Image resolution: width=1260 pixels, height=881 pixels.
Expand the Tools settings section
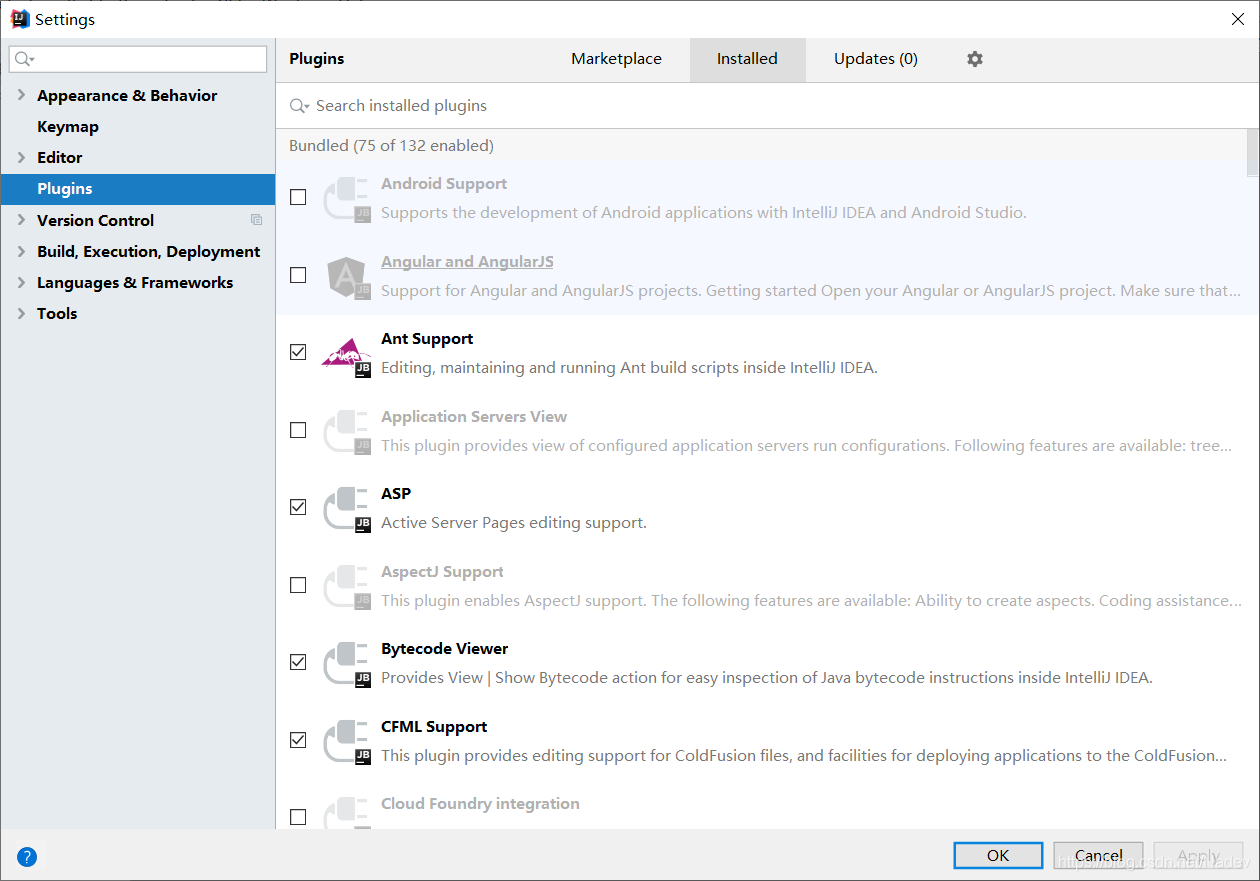pyautogui.click(x=21, y=313)
